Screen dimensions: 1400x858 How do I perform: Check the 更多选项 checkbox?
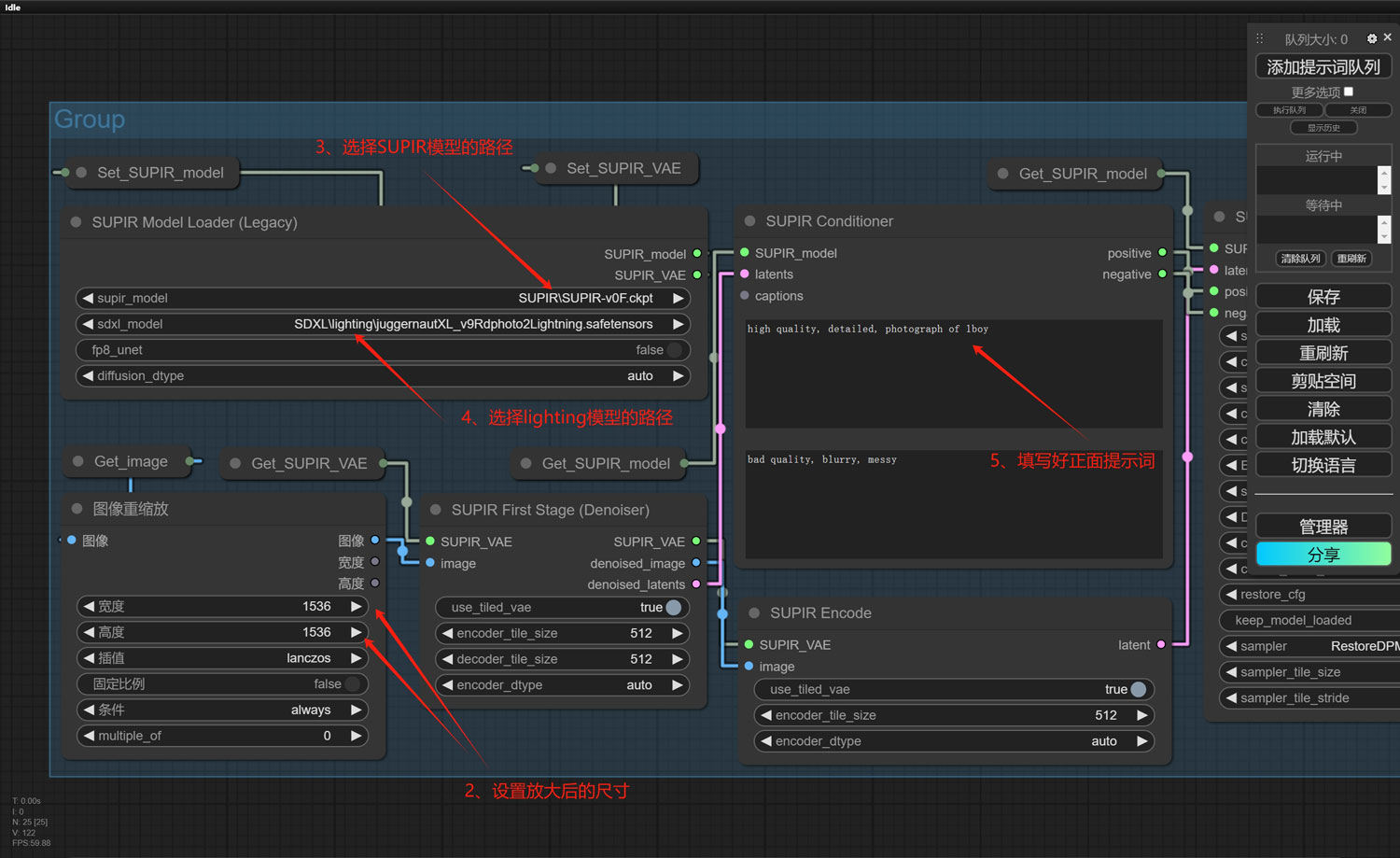click(x=1349, y=91)
